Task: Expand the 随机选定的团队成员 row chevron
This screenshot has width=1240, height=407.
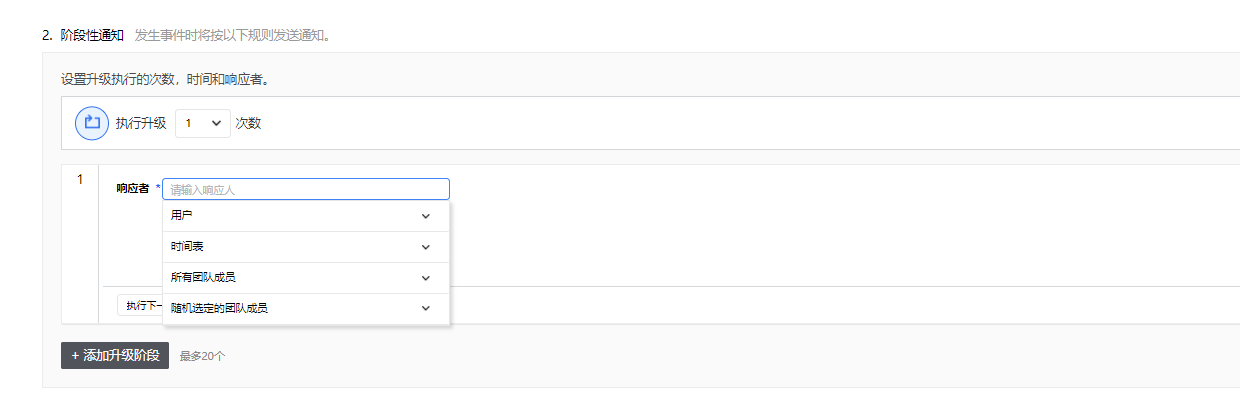Action: (x=426, y=309)
